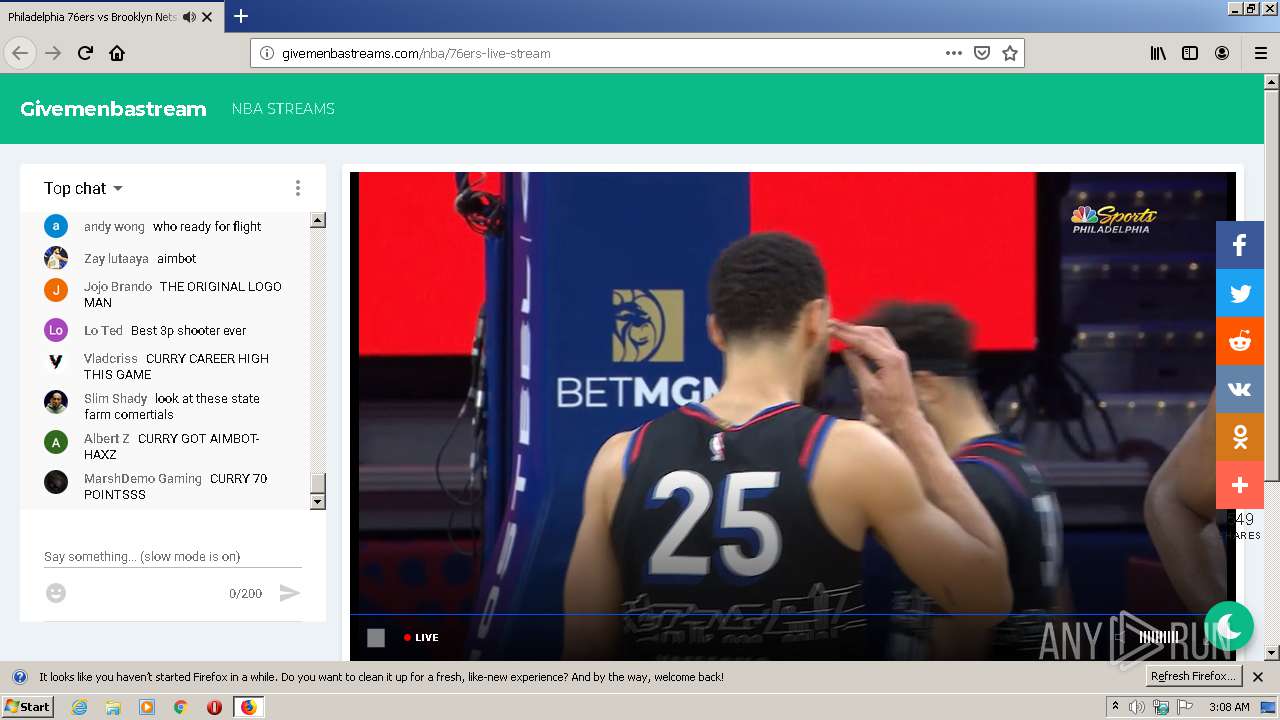Save page to Pocket
Image resolution: width=1280 pixels, height=720 pixels.
982,53
